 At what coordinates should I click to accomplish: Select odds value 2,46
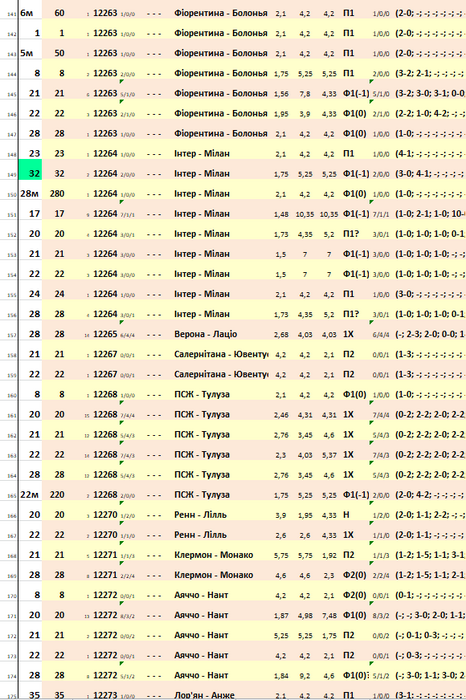coord(281,415)
